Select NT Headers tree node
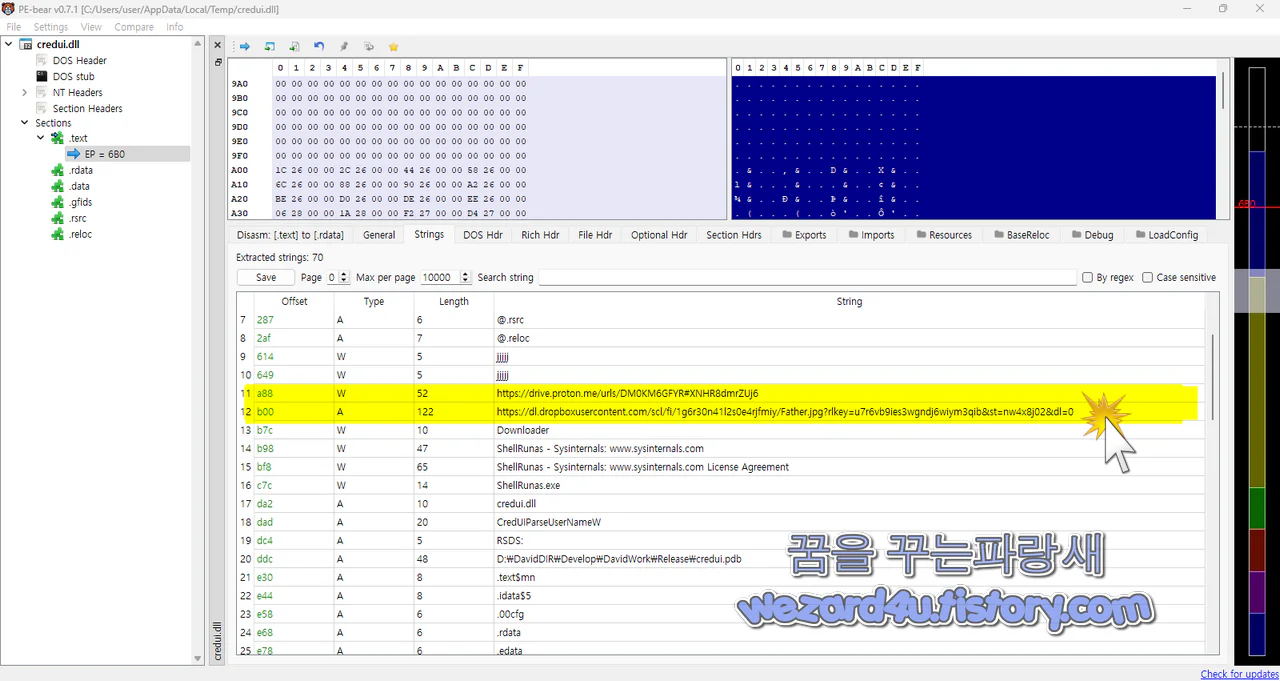This screenshot has width=1280, height=681. tap(78, 92)
